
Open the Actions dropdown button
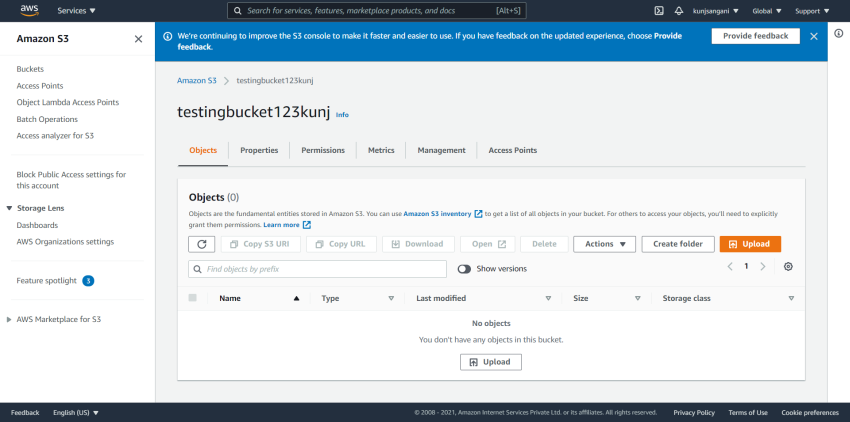point(604,244)
